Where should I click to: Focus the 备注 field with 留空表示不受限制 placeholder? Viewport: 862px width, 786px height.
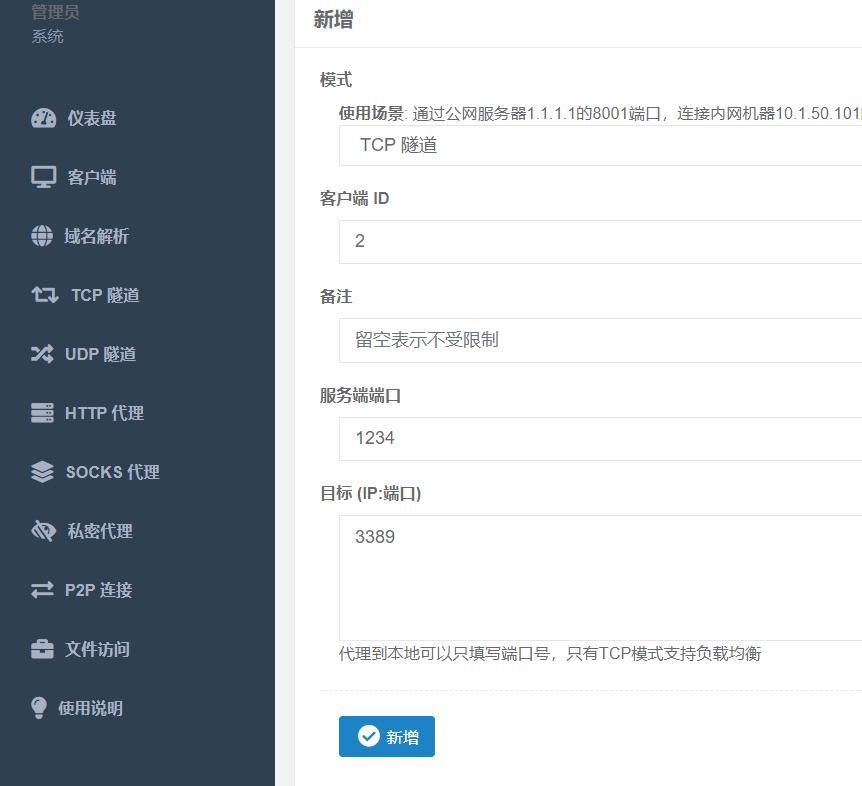[x=600, y=340]
